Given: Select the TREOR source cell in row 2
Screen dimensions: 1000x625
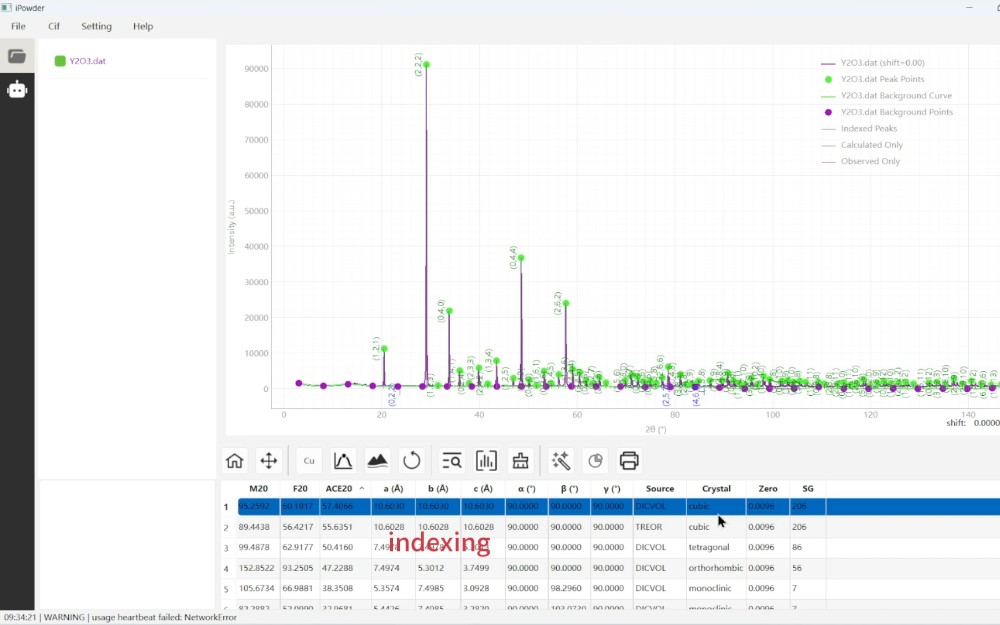Looking at the screenshot, I should tap(659, 527).
